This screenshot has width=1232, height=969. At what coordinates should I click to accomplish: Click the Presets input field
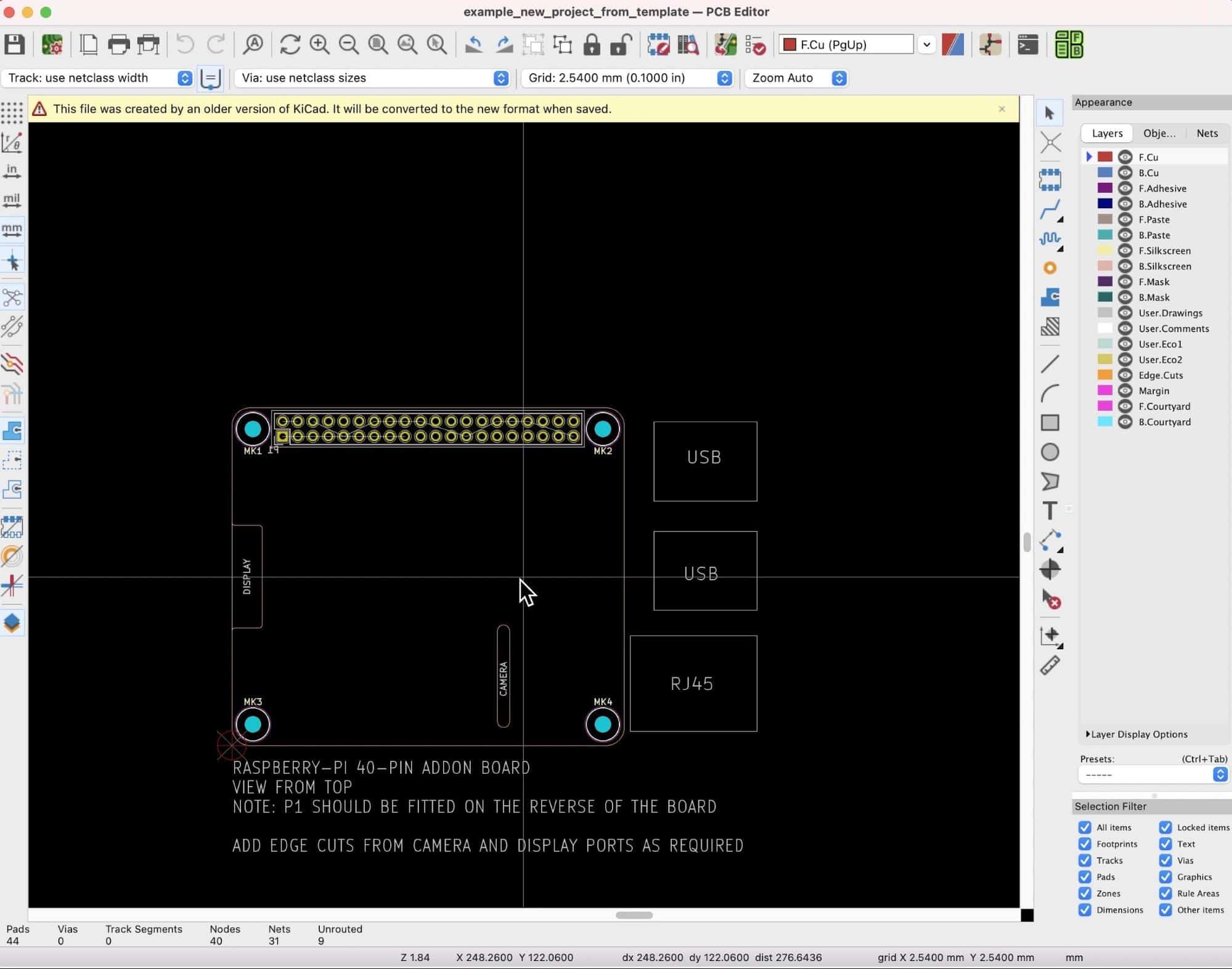1150,774
